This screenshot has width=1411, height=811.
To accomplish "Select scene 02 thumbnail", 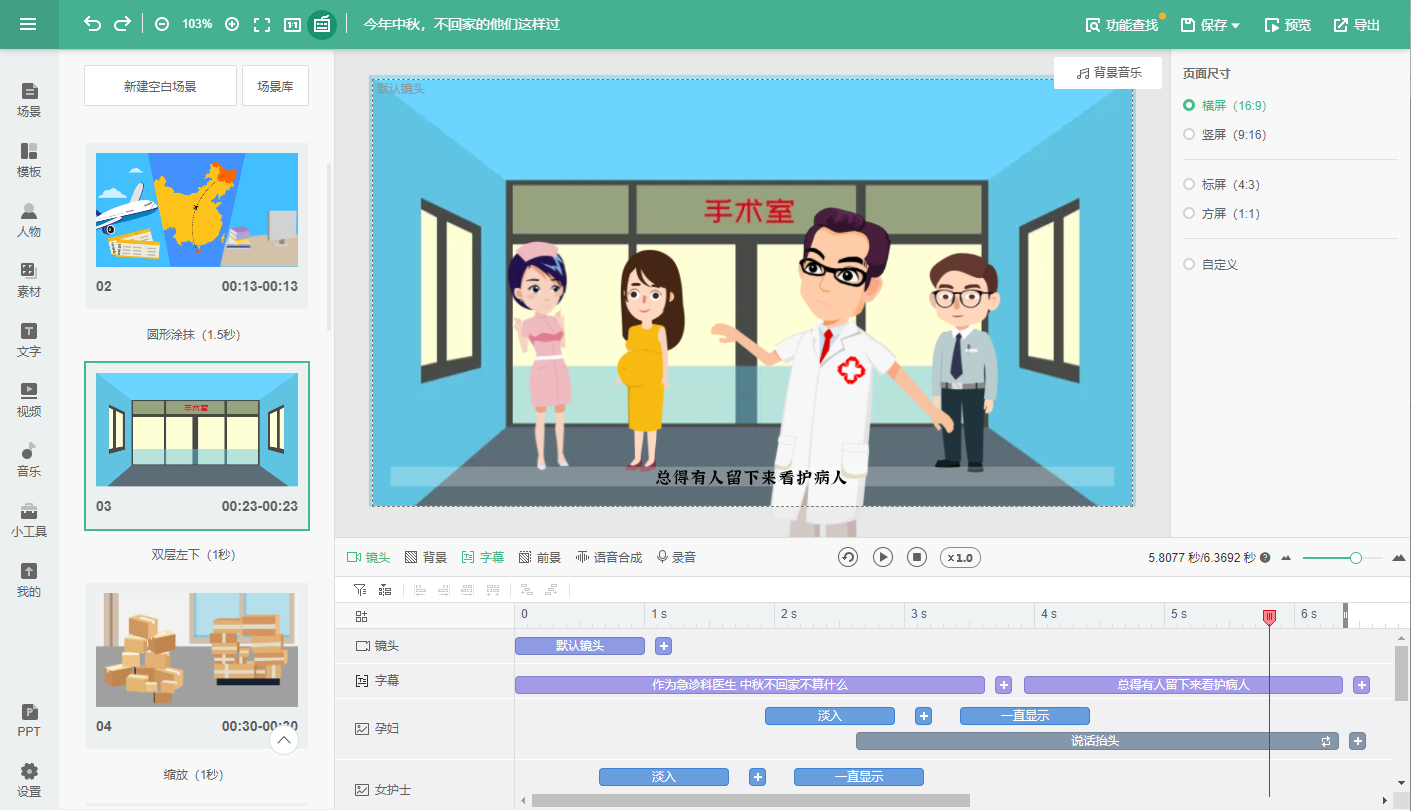I will 197,210.
